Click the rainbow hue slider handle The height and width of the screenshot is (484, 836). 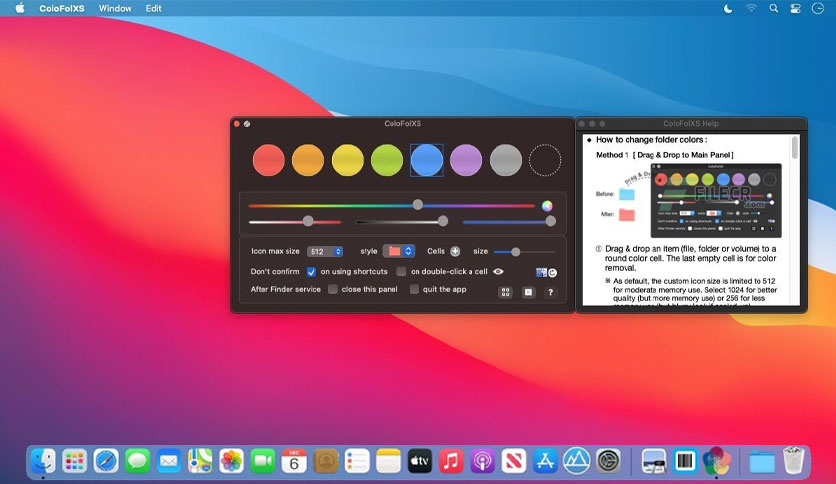[418, 205]
